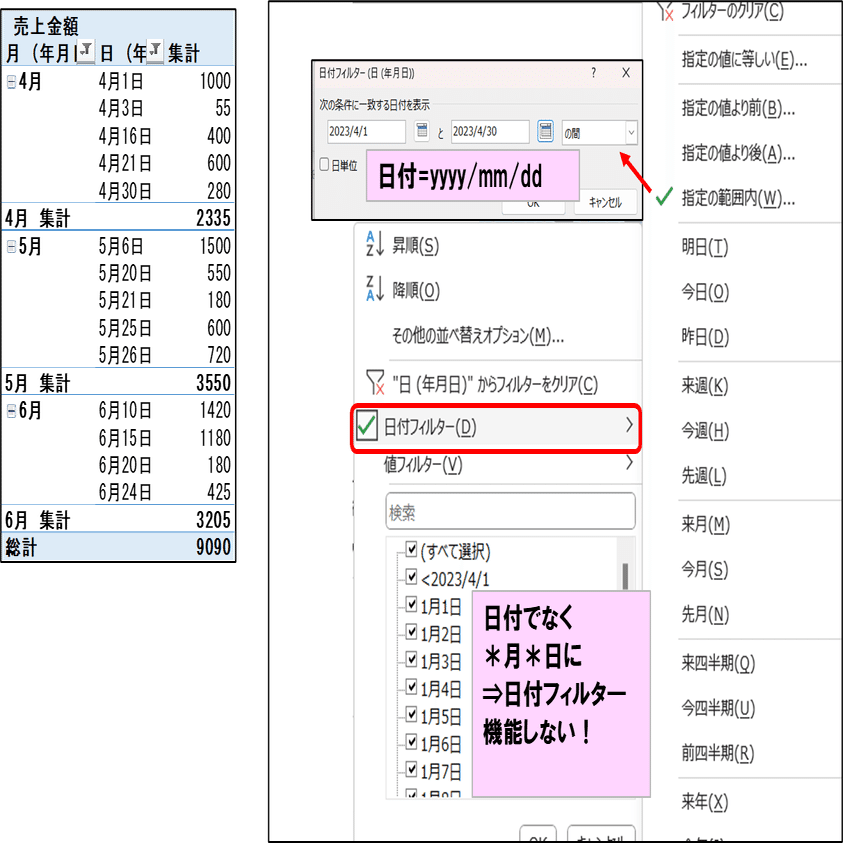The width and height of the screenshot is (843, 843).
Task: Select 指定の値より後(A)...
Action: point(738,154)
